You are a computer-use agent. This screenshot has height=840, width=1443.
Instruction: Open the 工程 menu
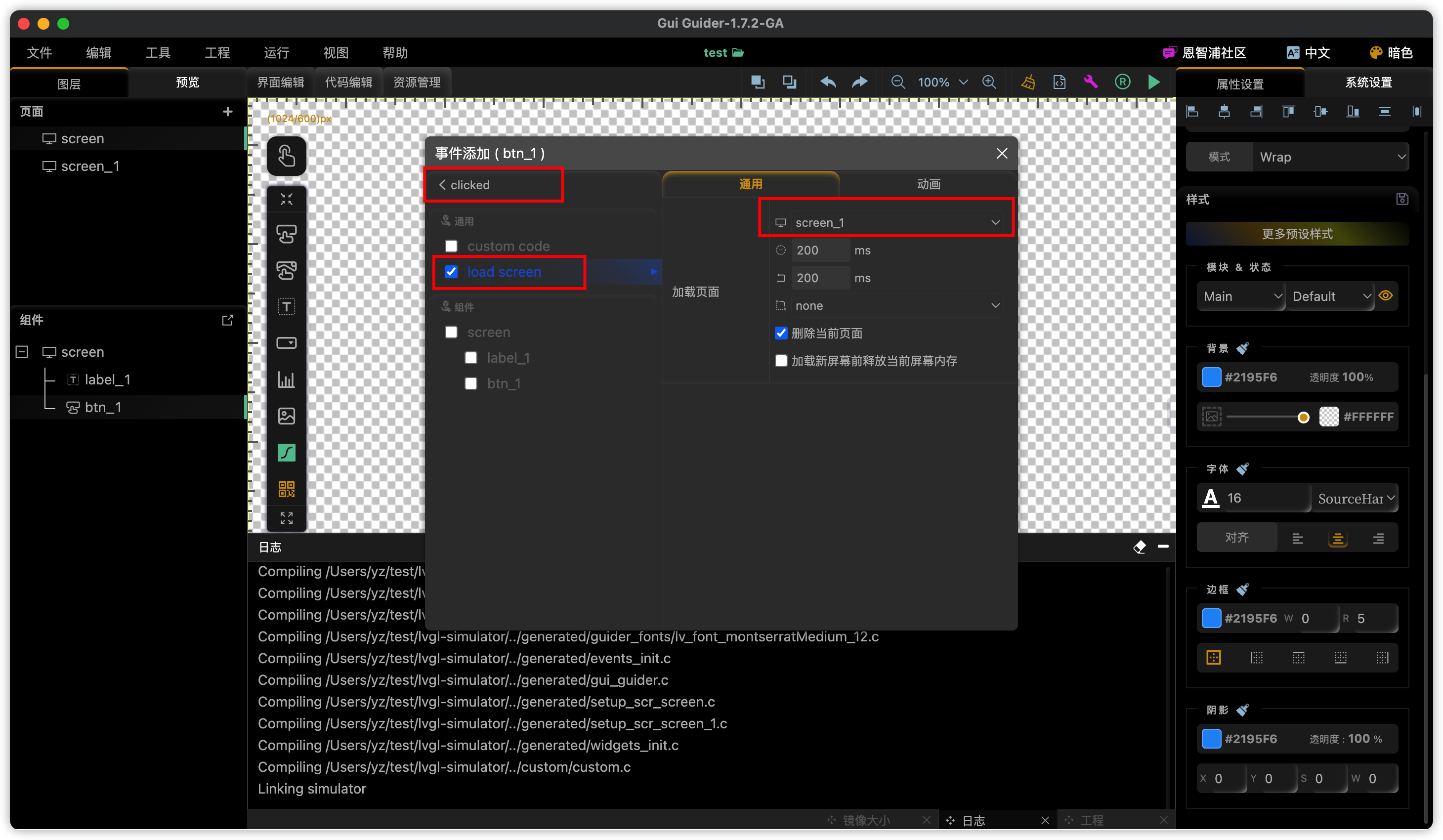(x=217, y=53)
